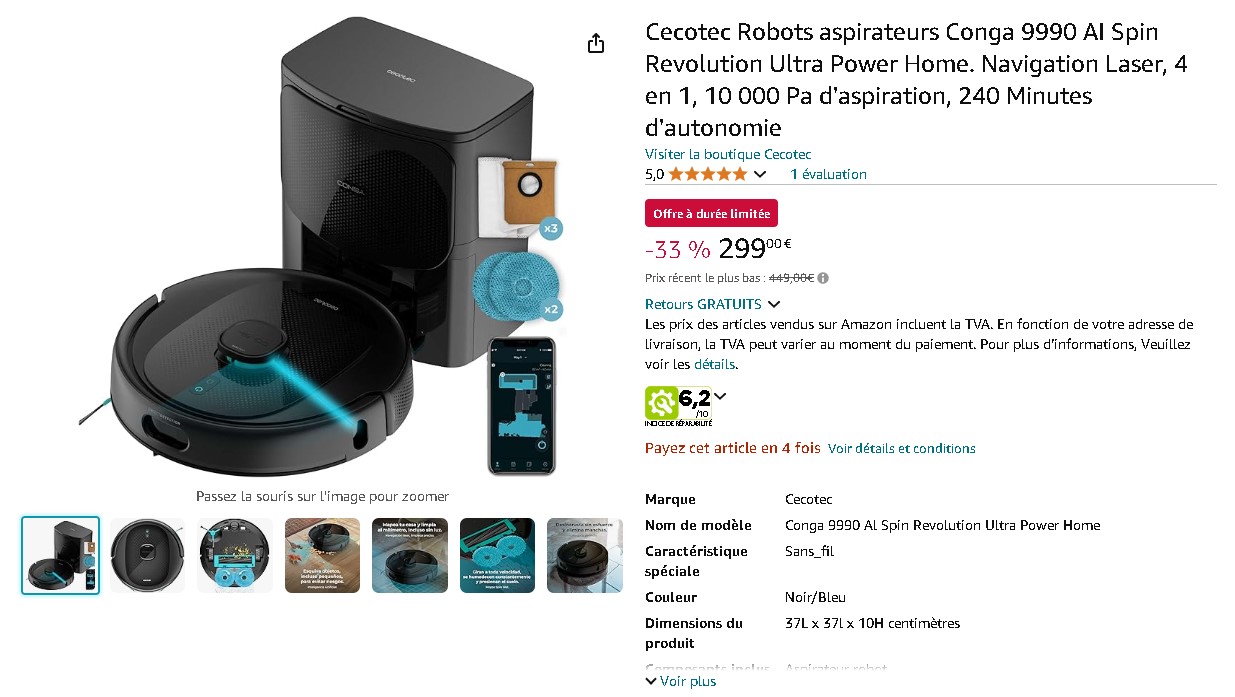Open the star rating breakdown chevron

pyautogui.click(x=760, y=174)
